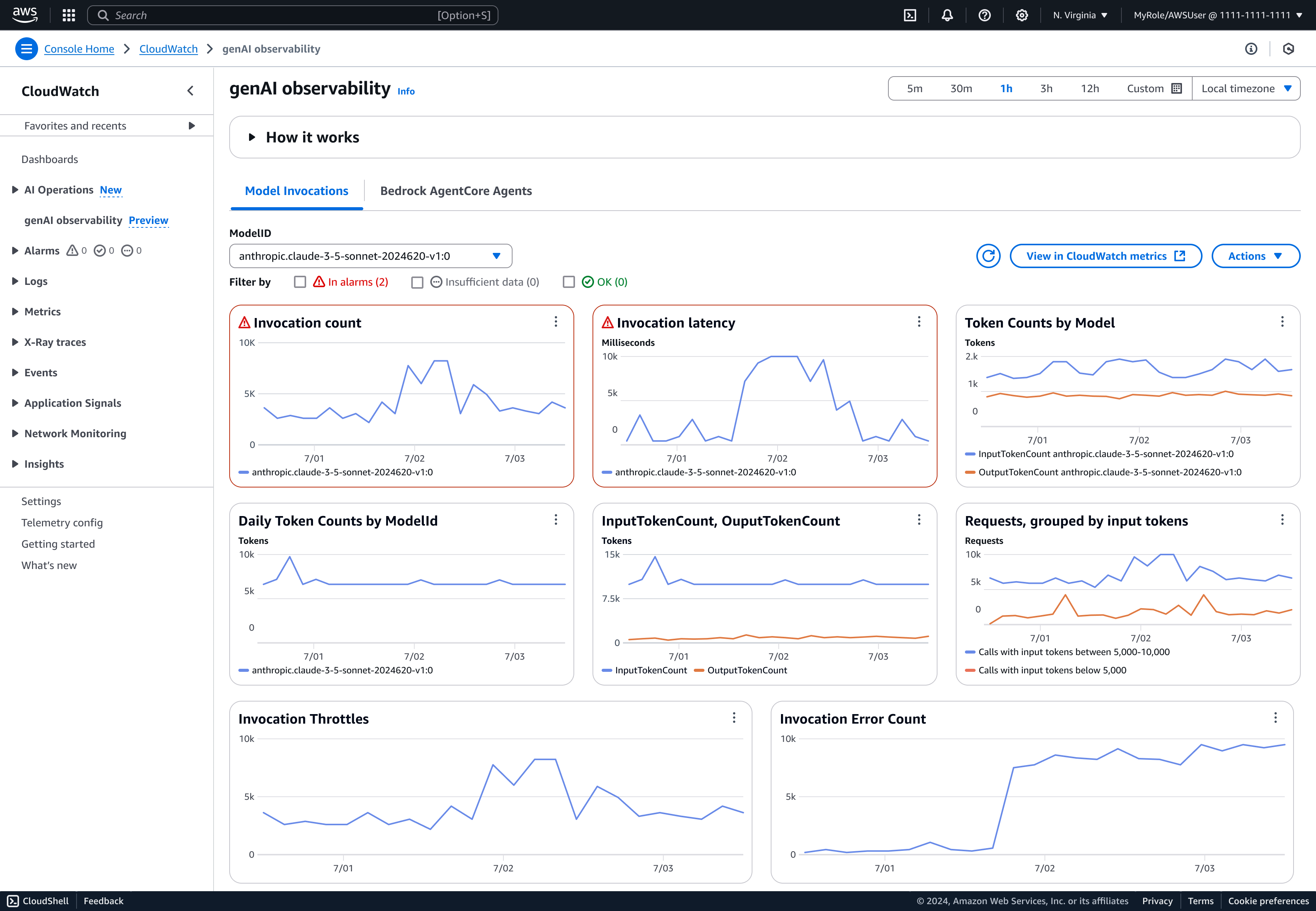The image size is (1316, 911).
Task: Enable the Insufficient data filter
Action: (x=417, y=281)
